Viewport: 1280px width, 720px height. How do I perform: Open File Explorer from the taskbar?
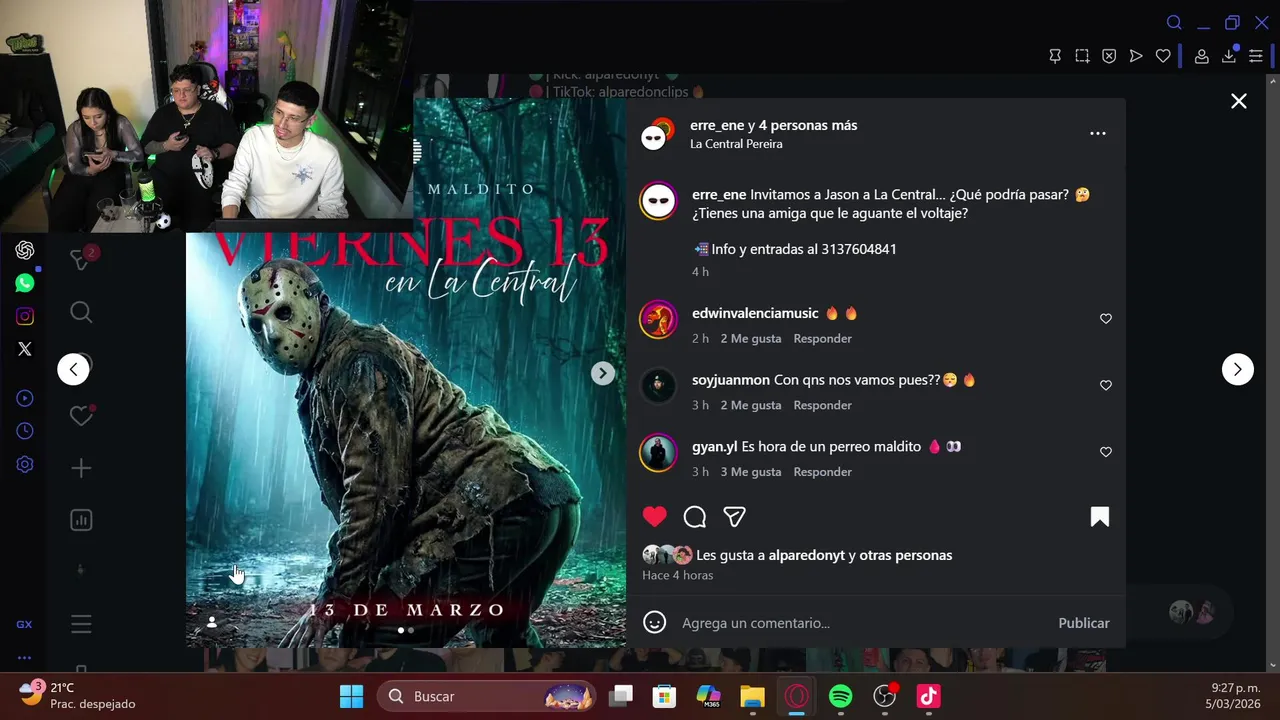click(x=752, y=696)
